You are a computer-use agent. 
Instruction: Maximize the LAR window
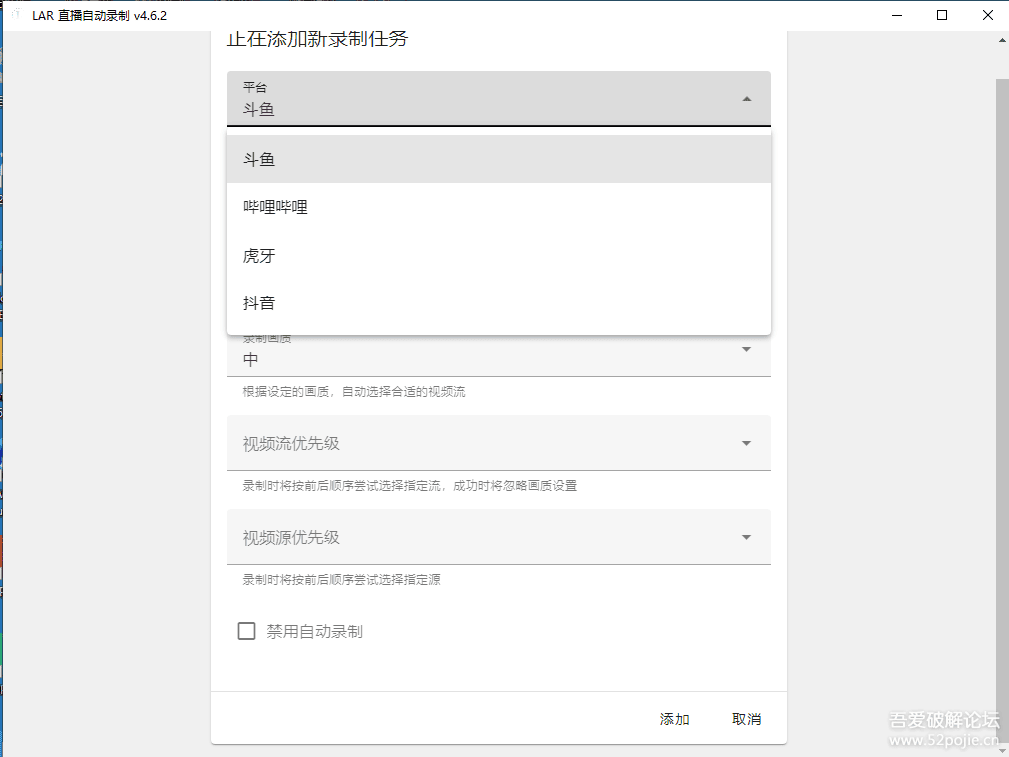tap(942, 15)
